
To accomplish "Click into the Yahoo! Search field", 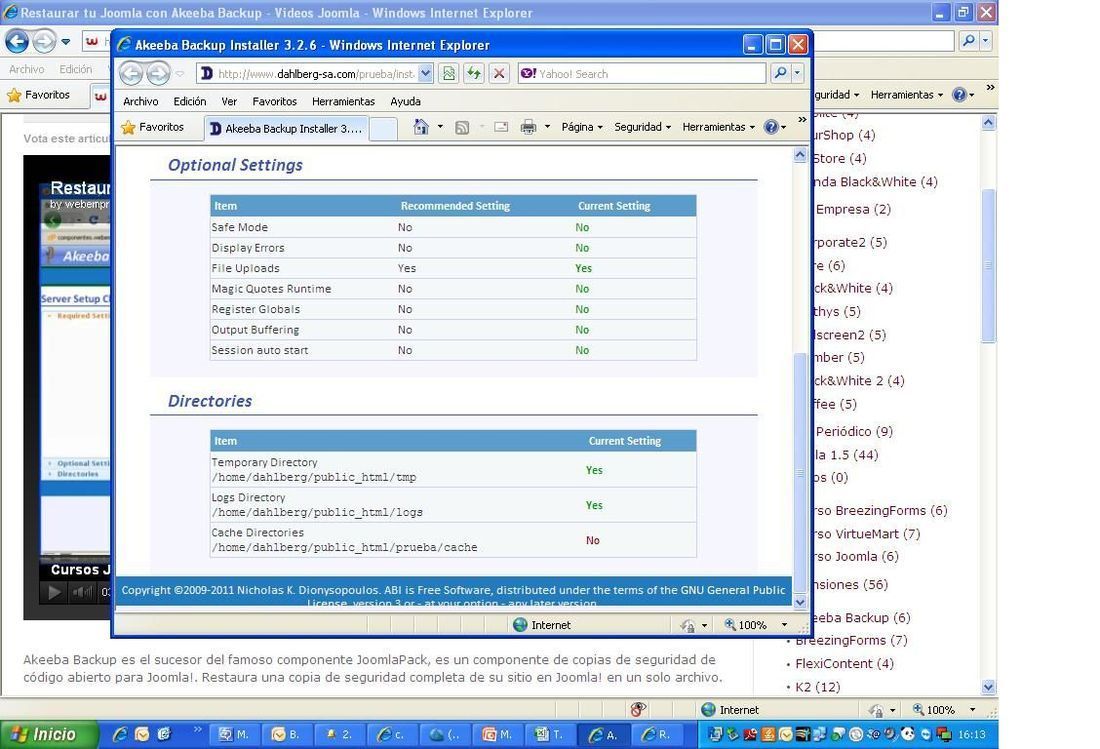I will pos(643,74).
